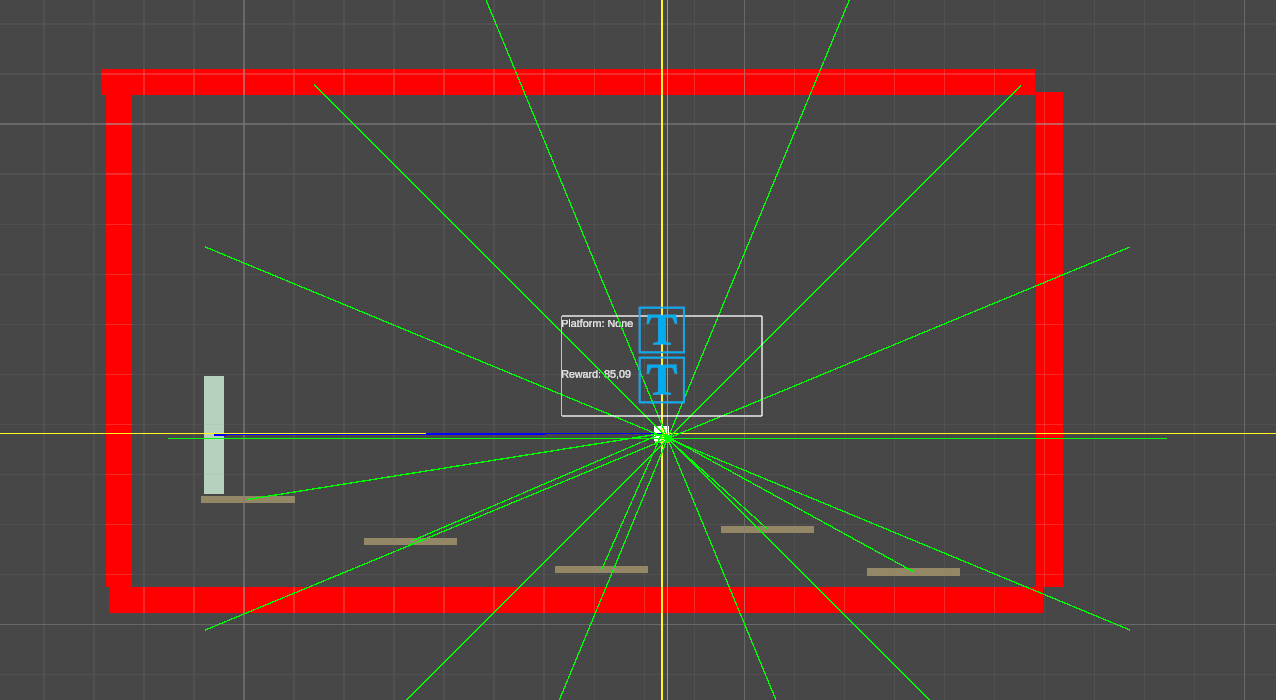Click the blue horizontal line left of the agent
This screenshot has width=1276, height=700.
click(320, 434)
